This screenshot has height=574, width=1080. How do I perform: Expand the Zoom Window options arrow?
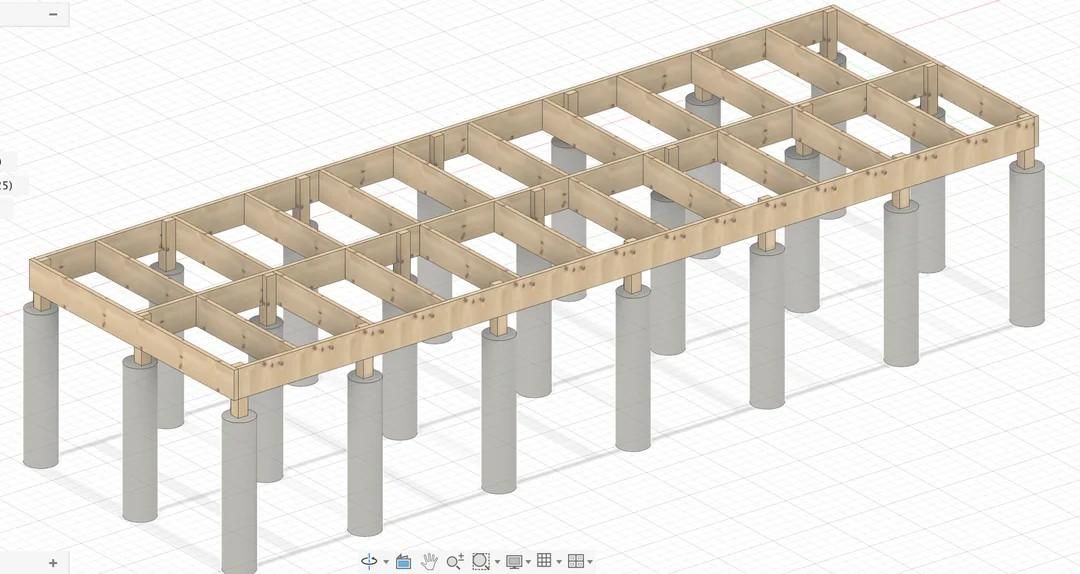click(497, 562)
